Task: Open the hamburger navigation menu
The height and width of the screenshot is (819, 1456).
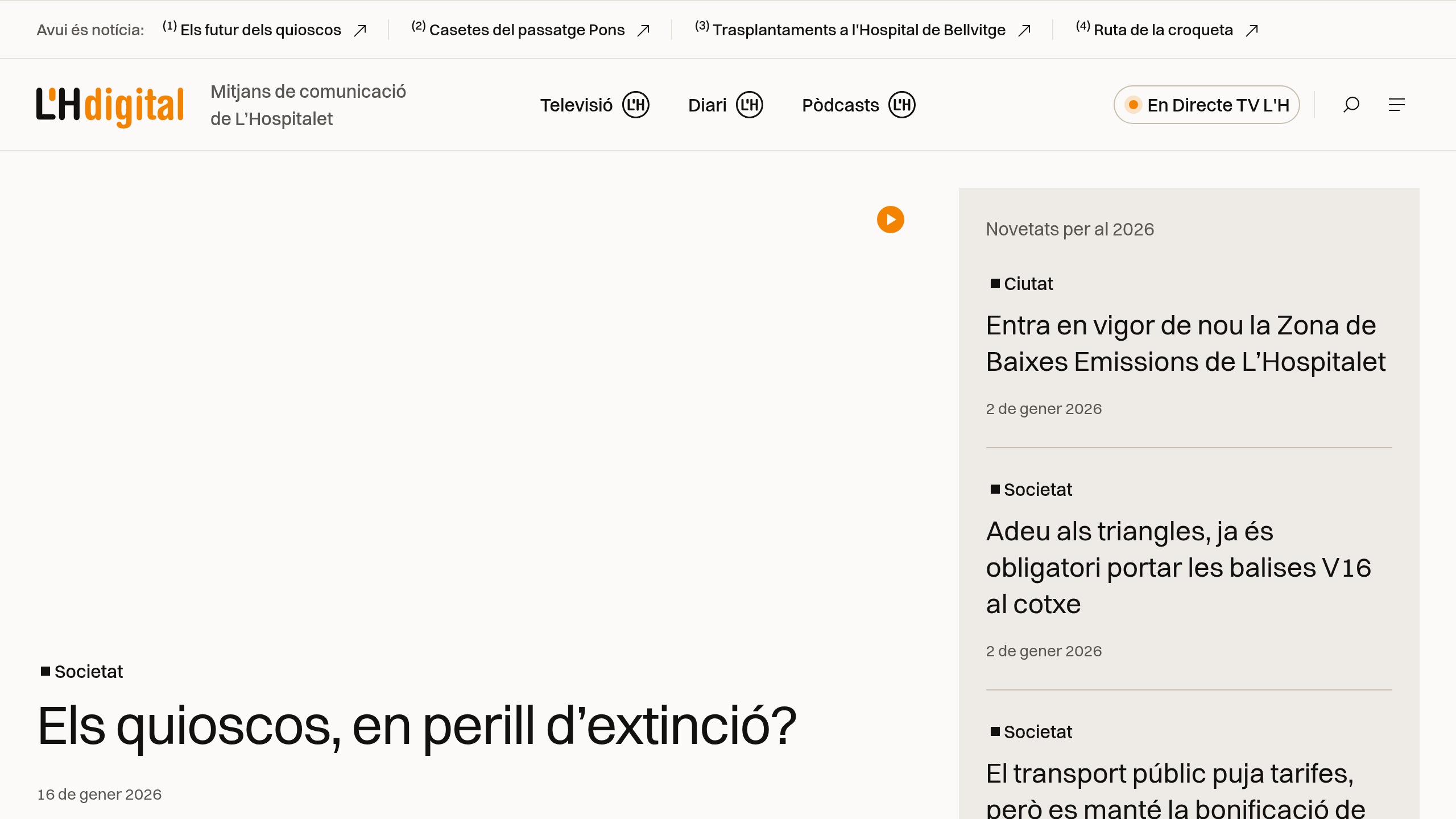Action: 1397,105
